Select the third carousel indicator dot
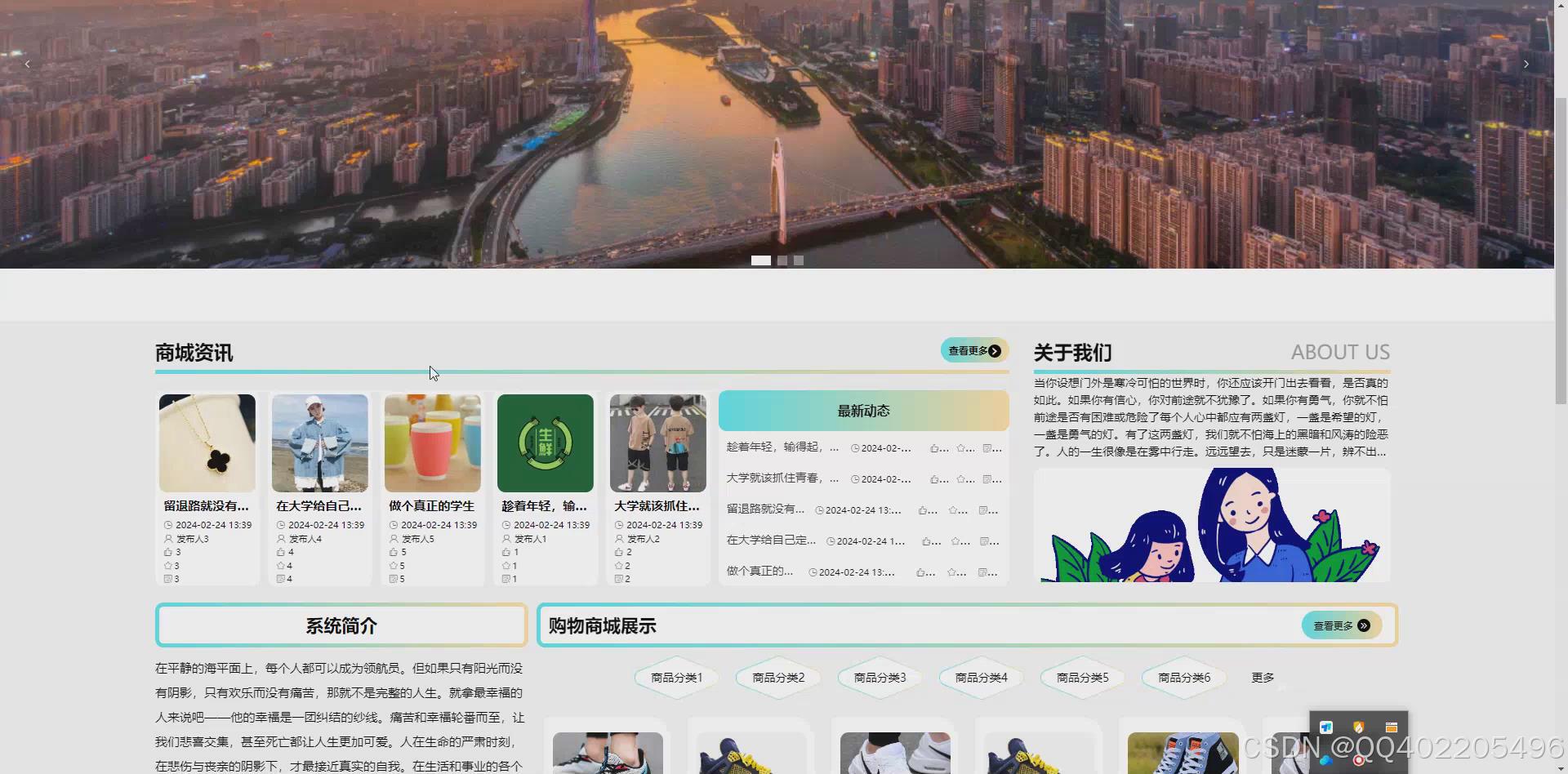The image size is (1568, 774). tap(798, 260)
